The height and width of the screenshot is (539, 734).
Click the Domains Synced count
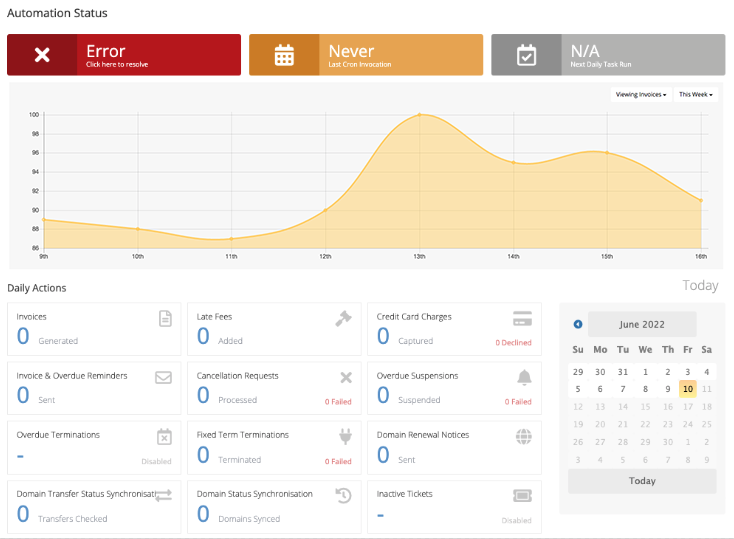pyautogui.click(x=203, y=514)
